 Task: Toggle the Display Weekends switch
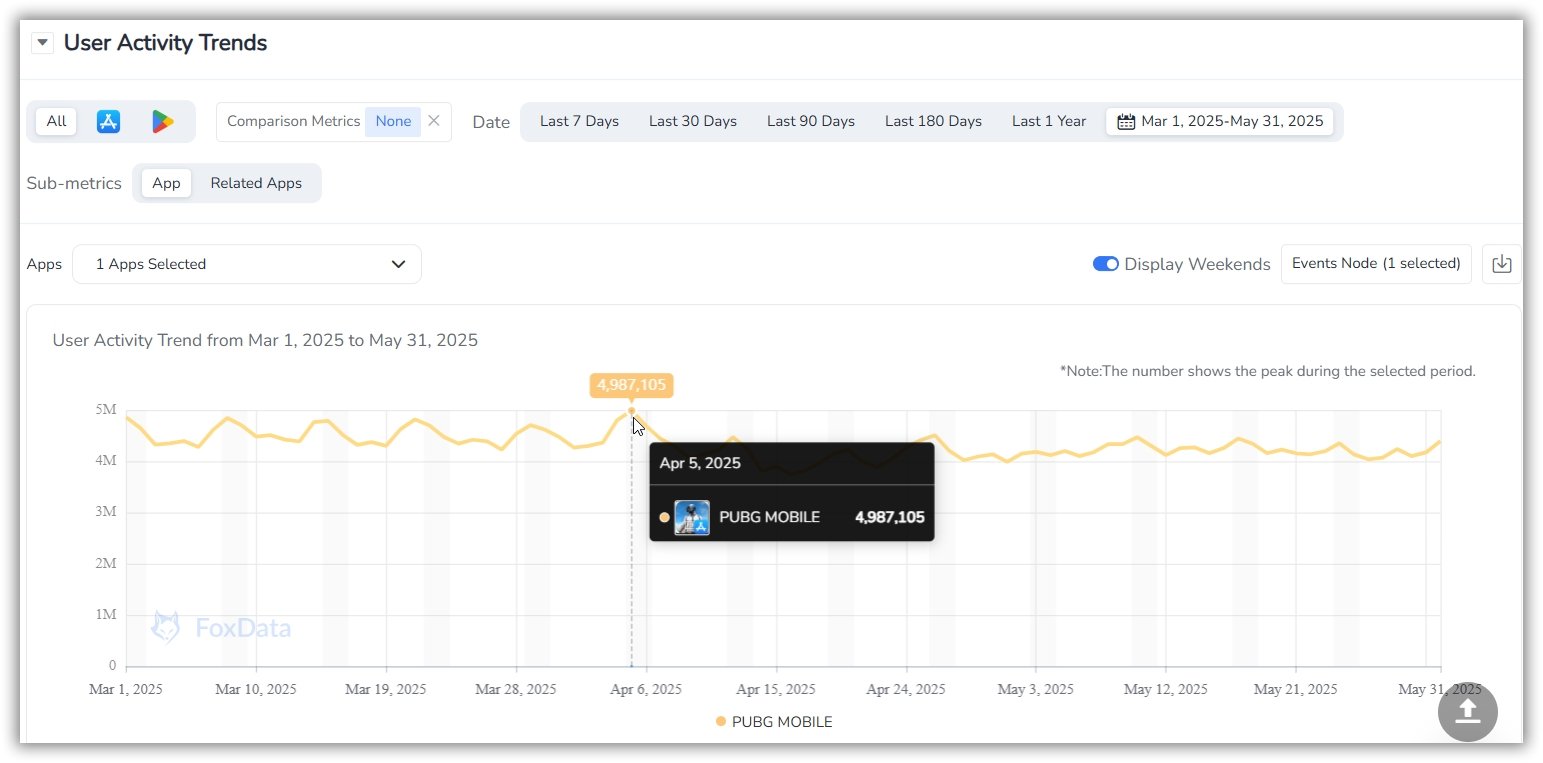pyautogui.click(x=1105, y=264)
